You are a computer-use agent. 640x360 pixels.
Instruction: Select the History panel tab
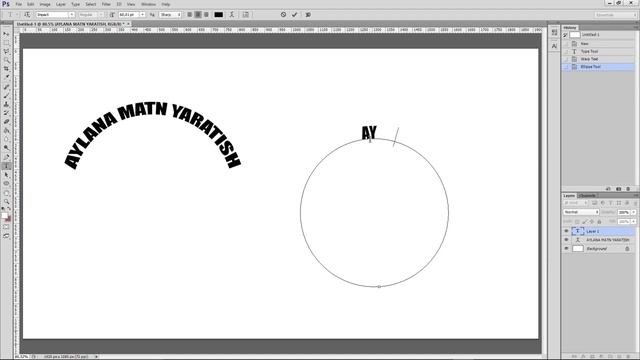(570, 28)
